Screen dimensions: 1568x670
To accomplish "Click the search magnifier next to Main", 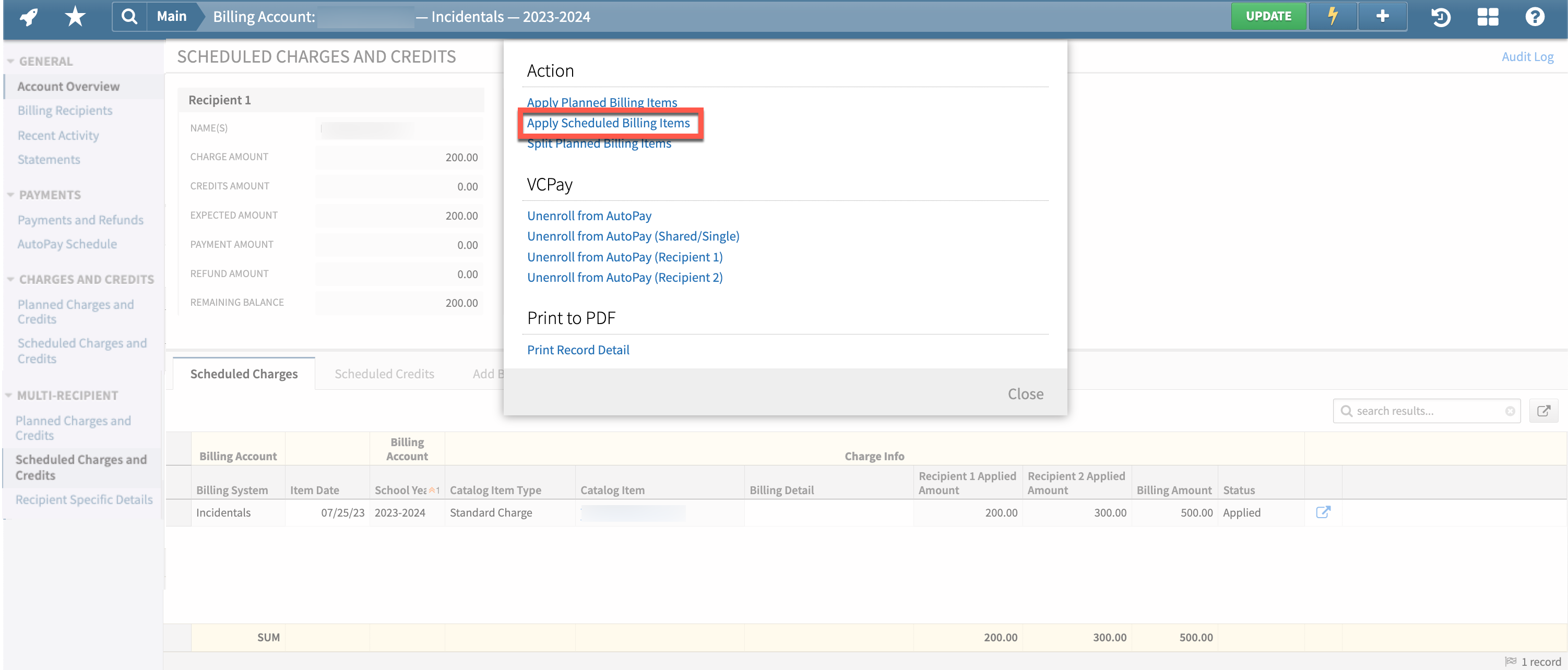I will (x=129, y=16).
